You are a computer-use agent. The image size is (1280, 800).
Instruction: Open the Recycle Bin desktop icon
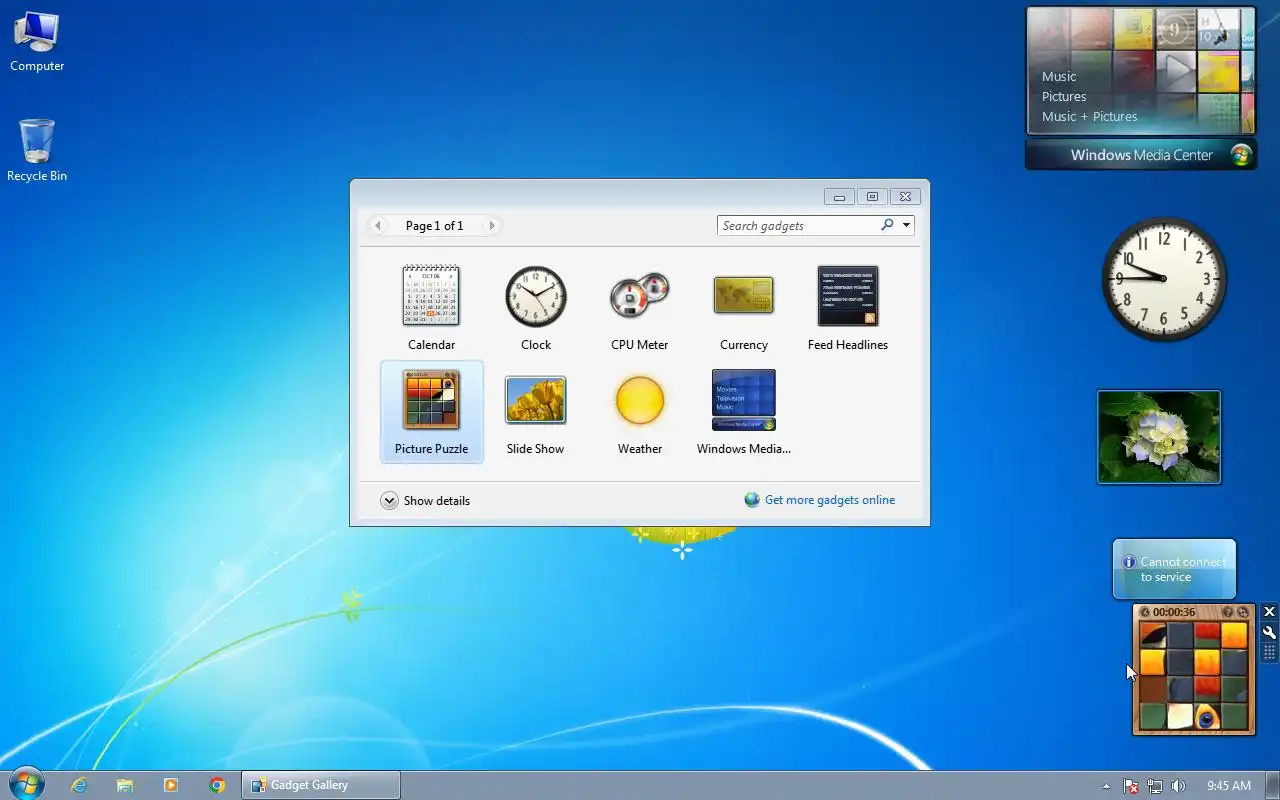pos(37,150)
